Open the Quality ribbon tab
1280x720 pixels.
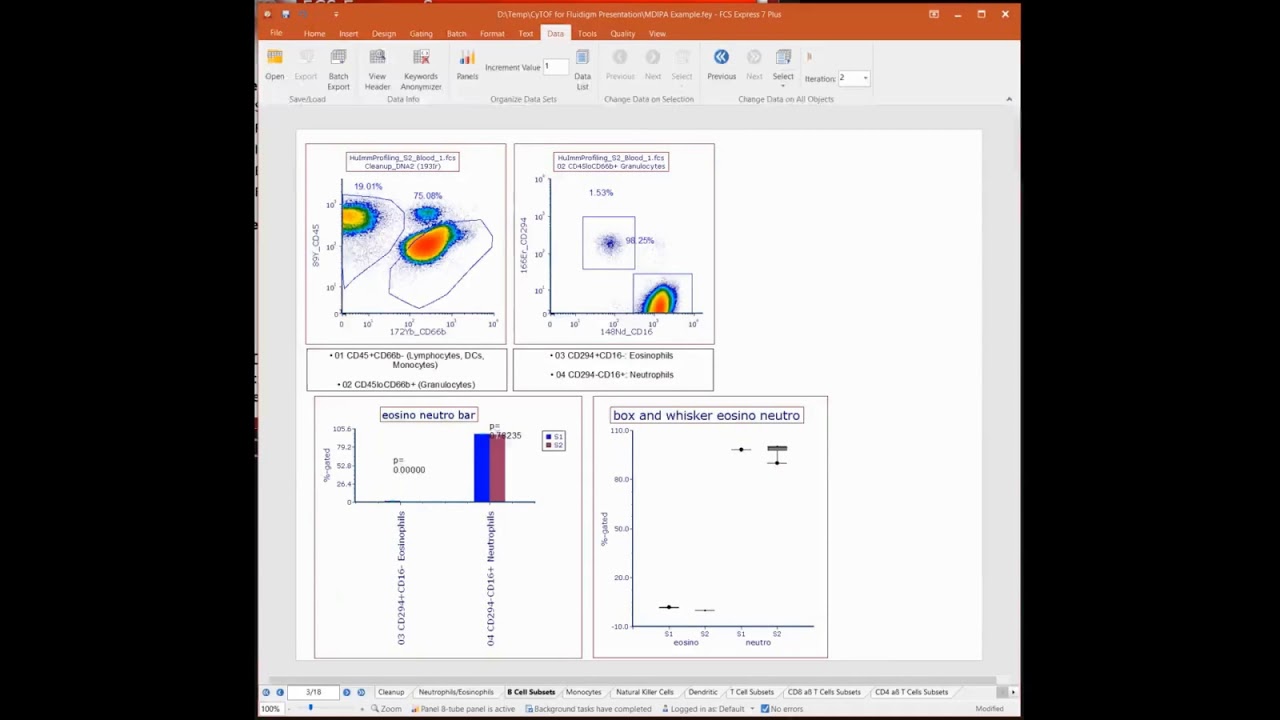(622, 34)
